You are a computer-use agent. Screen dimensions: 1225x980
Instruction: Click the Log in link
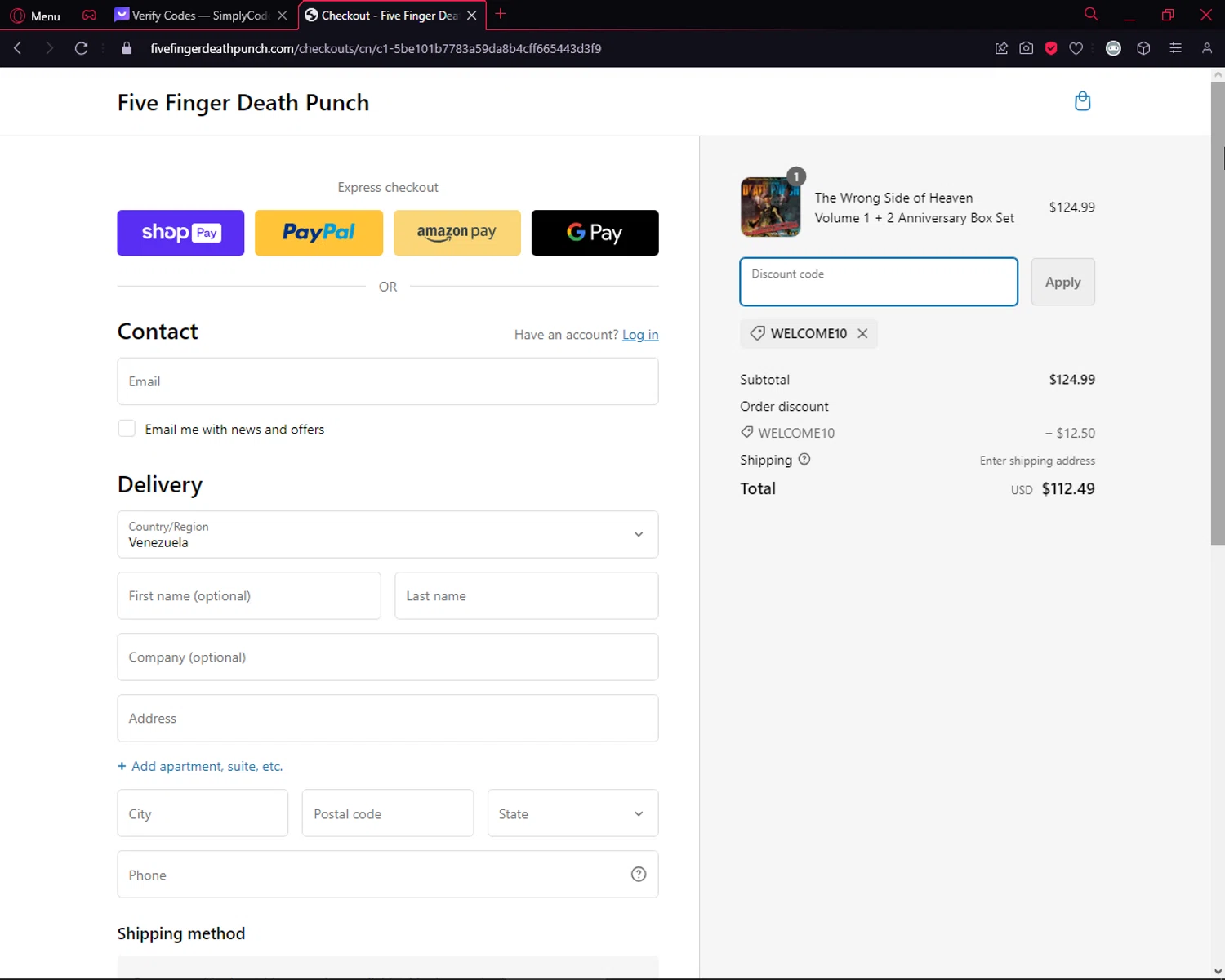click(640, 335)
